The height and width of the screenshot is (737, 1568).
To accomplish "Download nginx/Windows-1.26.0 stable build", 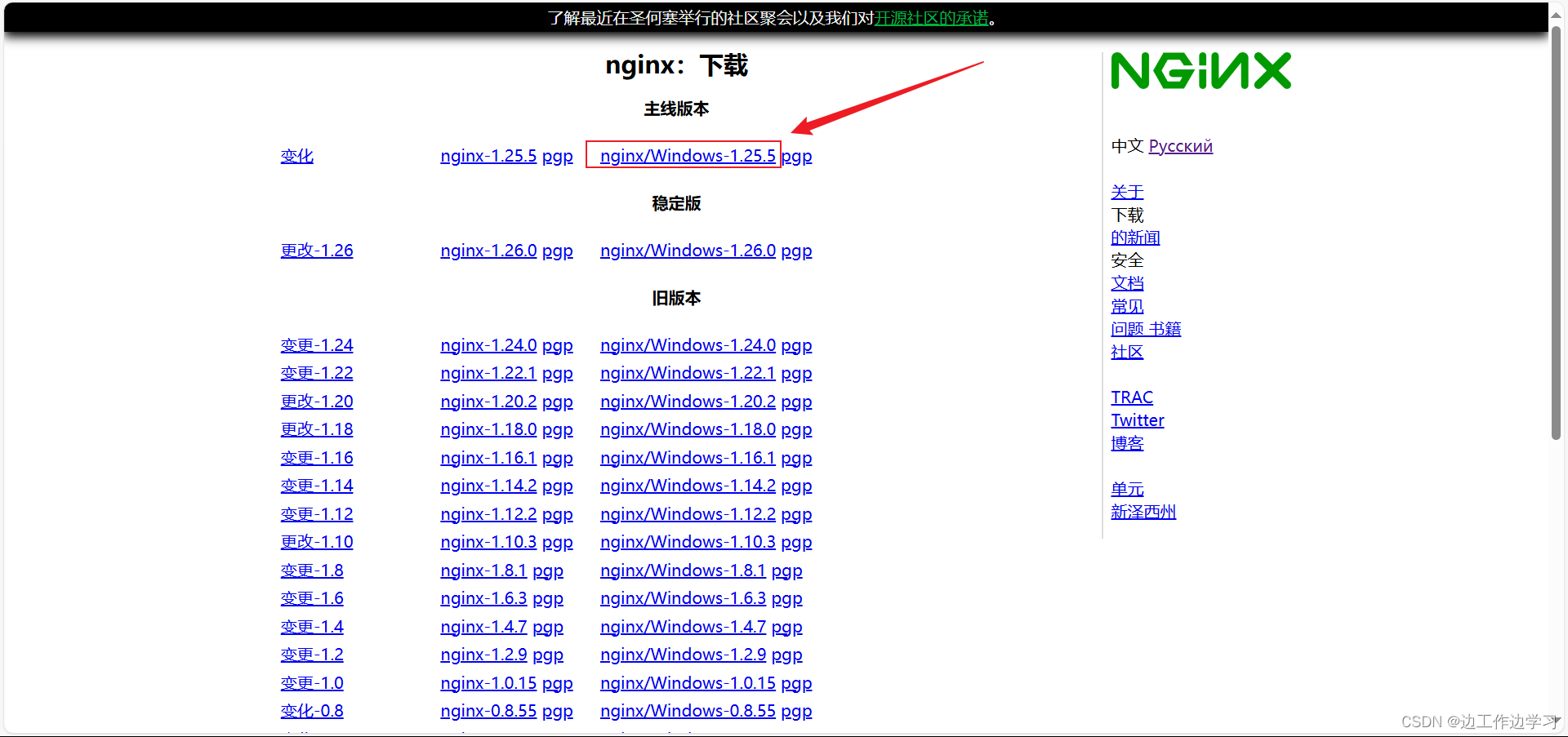I will (x=688, y=251).
